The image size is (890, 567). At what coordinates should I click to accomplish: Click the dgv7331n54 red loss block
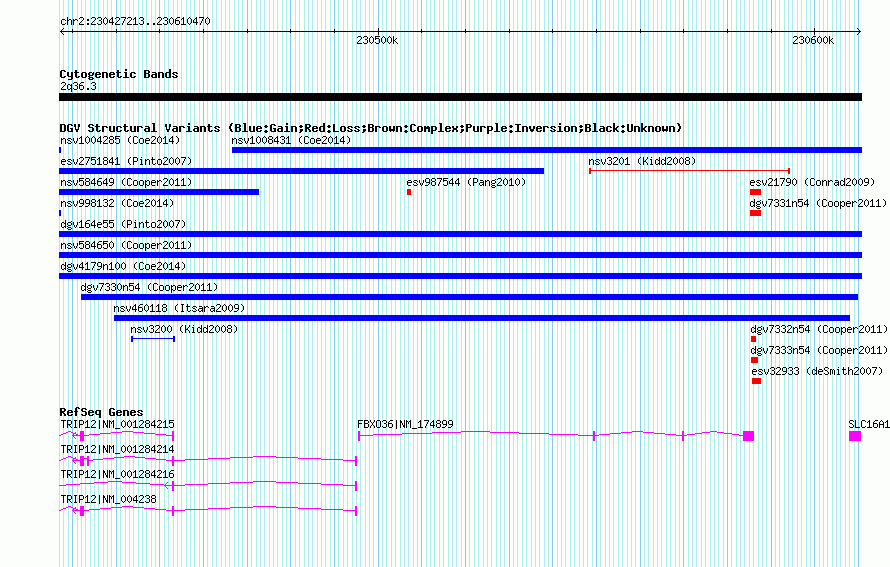755,213
